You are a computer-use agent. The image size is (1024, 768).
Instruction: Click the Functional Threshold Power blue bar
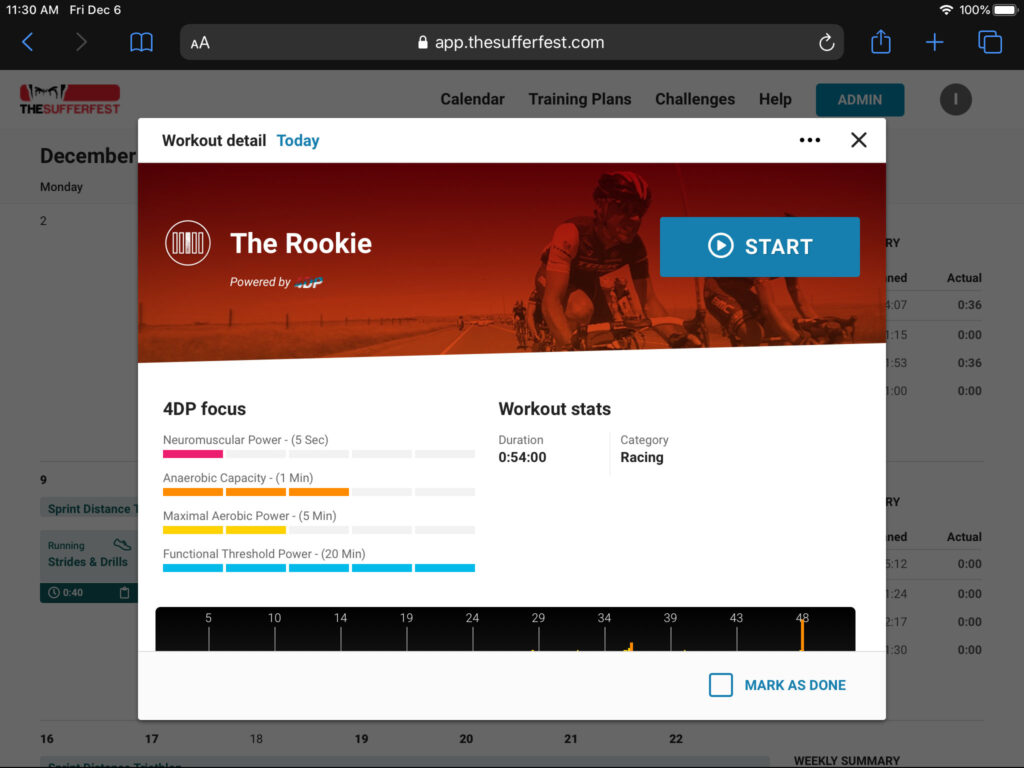pos(319,568)
